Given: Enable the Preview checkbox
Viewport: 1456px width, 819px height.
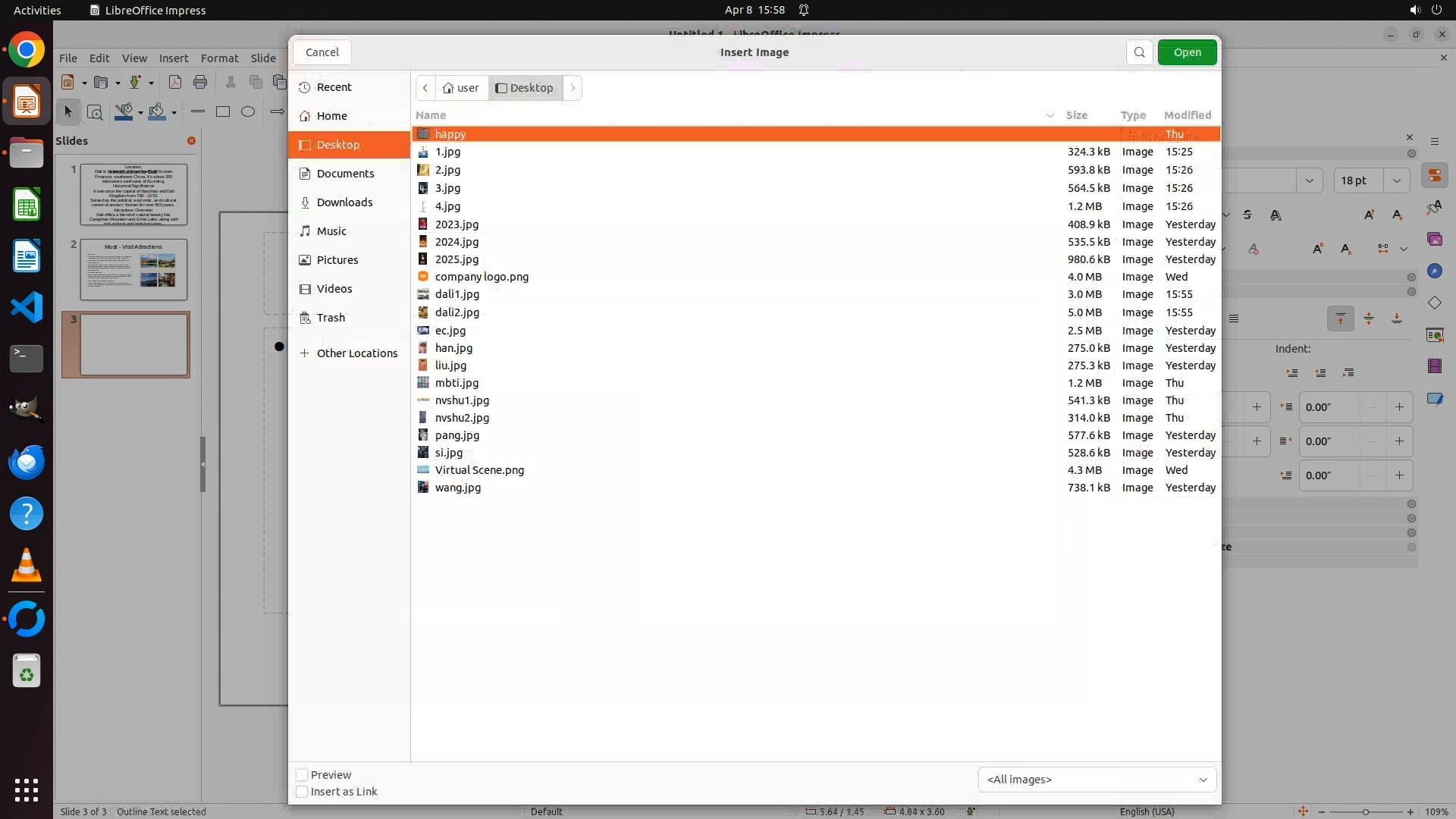Looking at the screenshot, I should [302, 774].
